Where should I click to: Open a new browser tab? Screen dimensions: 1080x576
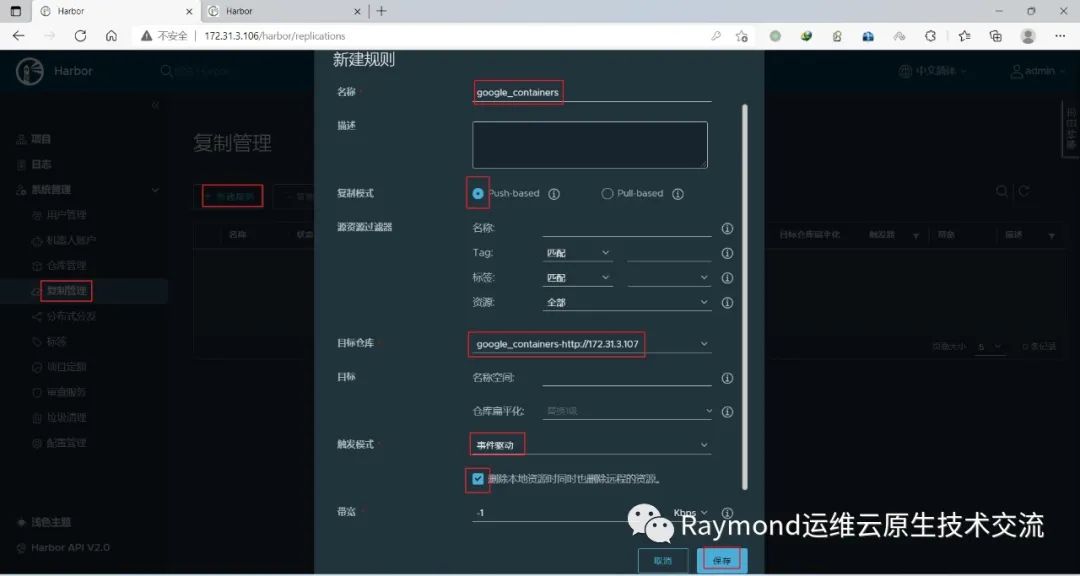point(381,11)
